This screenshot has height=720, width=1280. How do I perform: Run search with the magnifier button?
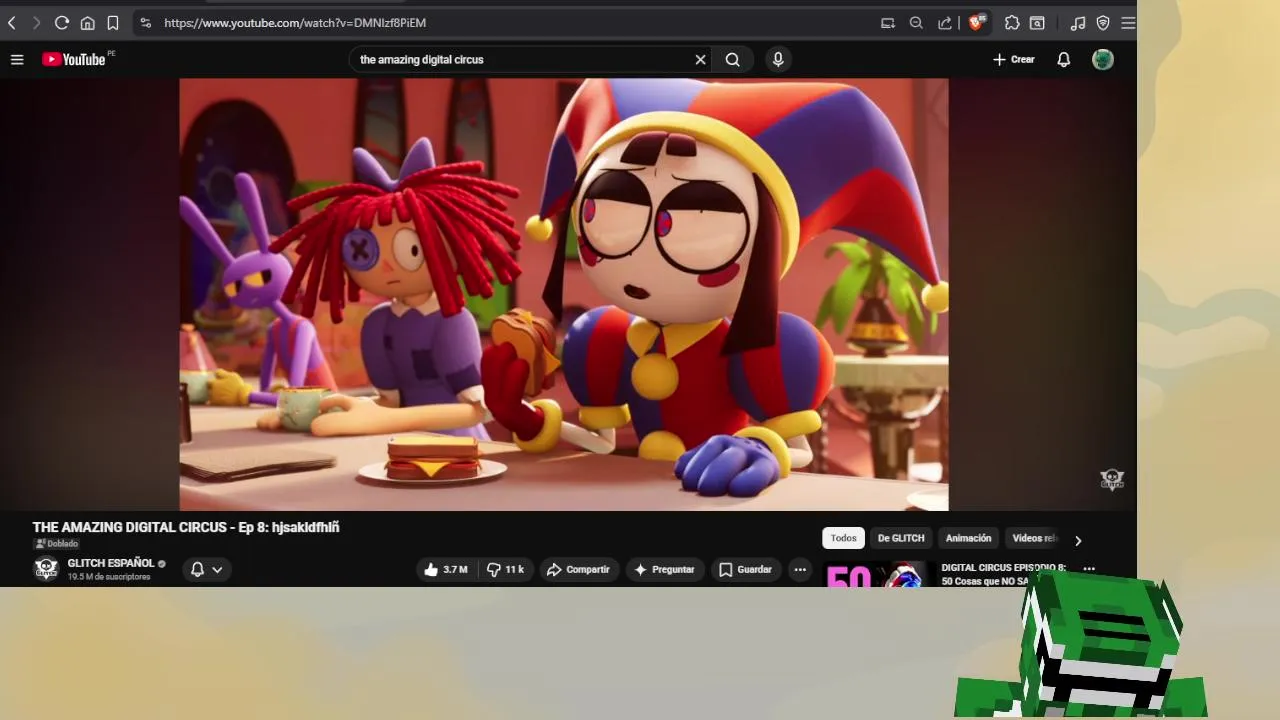coord(733,60)
